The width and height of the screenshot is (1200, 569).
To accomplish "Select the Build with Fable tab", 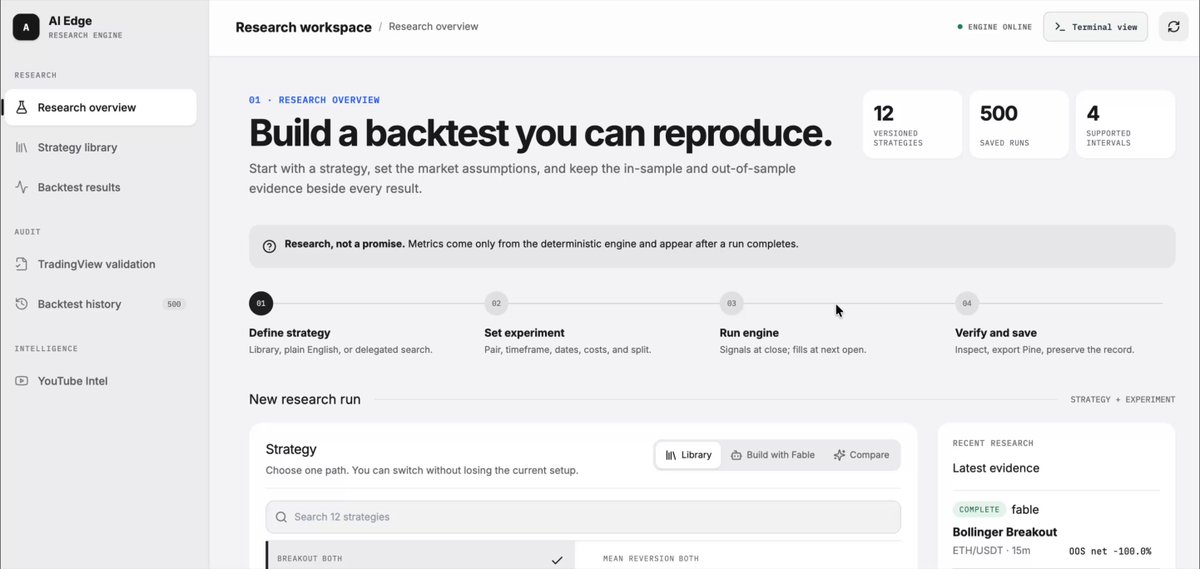I will tap(772, 455).
